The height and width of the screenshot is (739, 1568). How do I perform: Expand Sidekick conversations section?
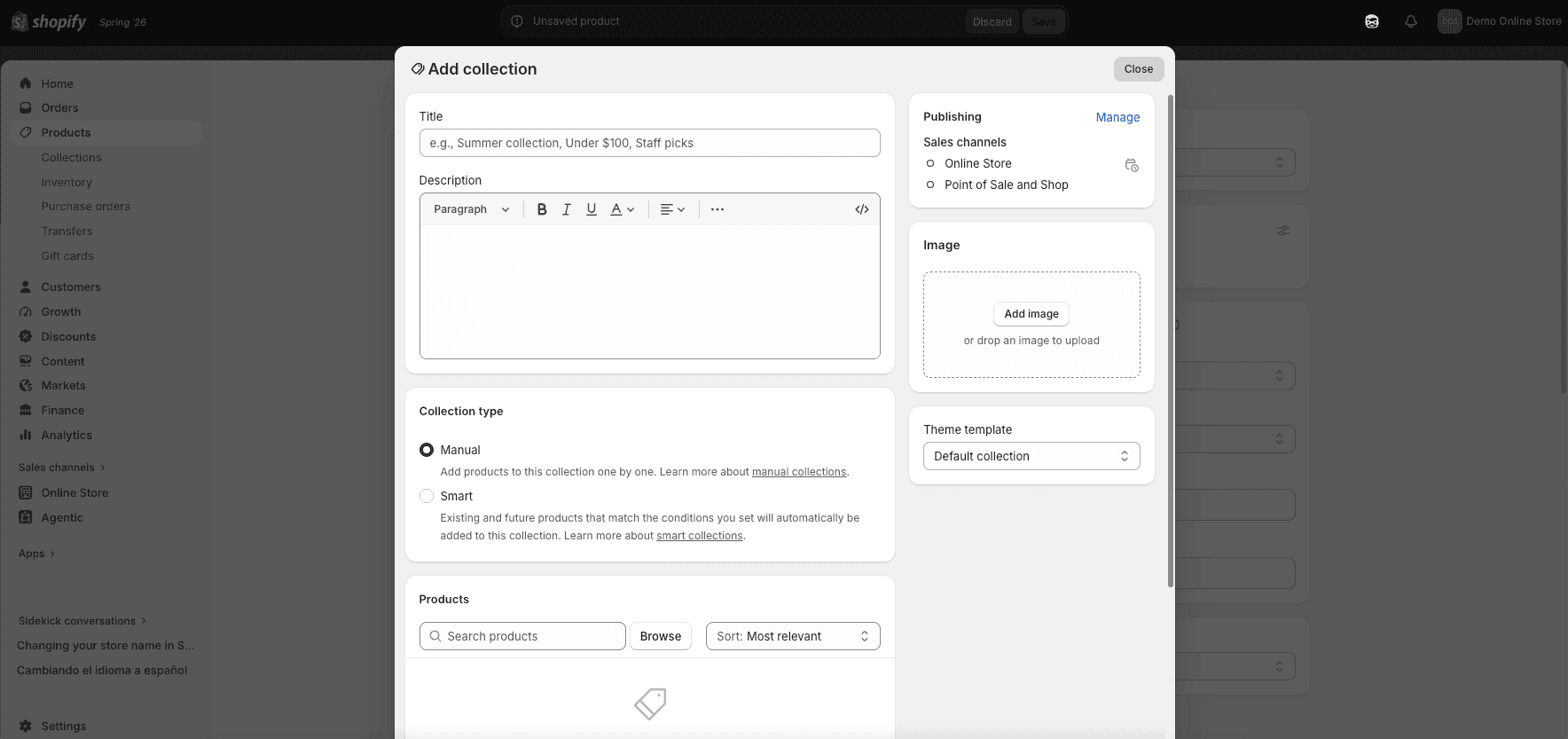[x=82, y=621]
